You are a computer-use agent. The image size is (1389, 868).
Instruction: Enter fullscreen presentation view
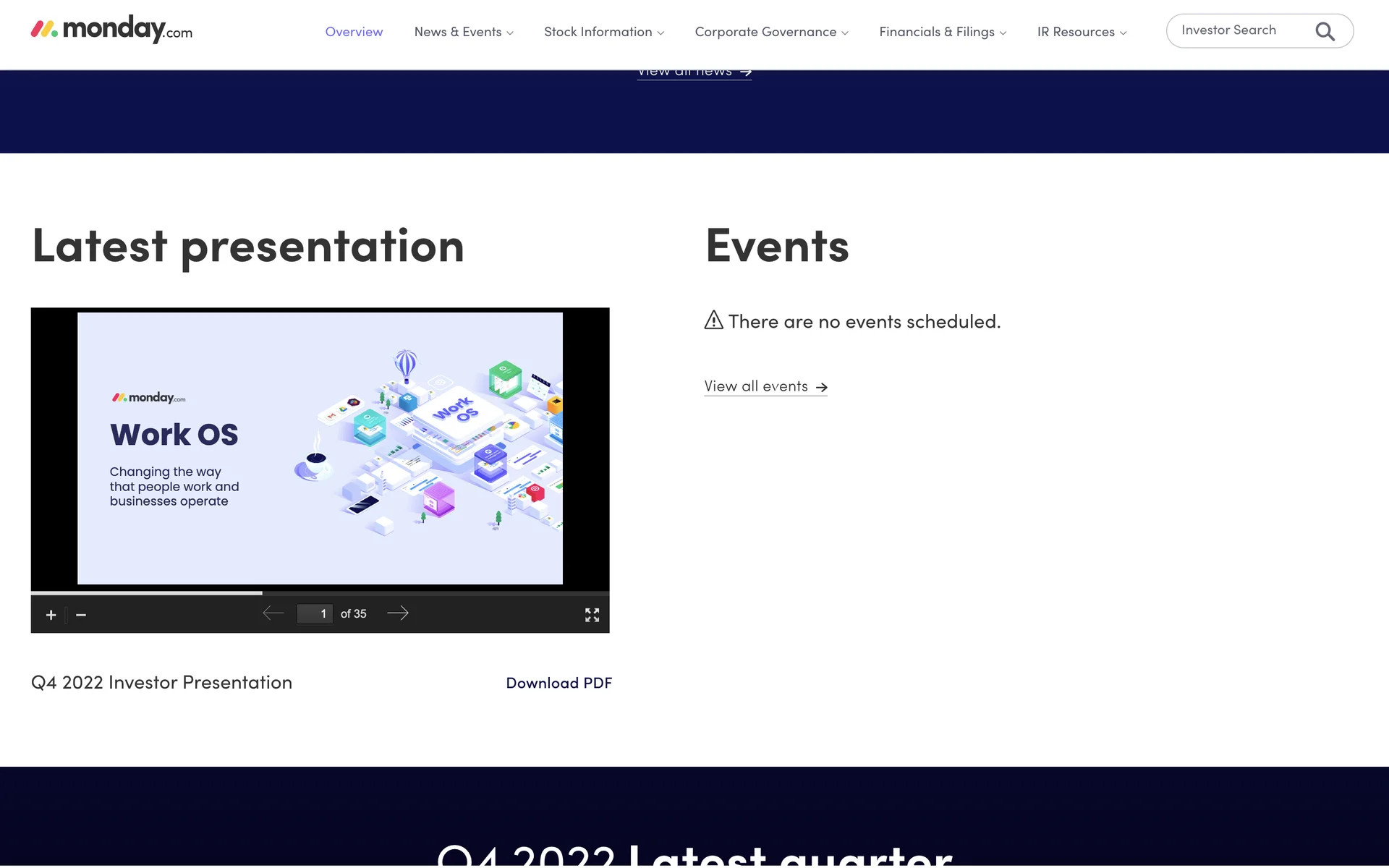coord(592,615)
